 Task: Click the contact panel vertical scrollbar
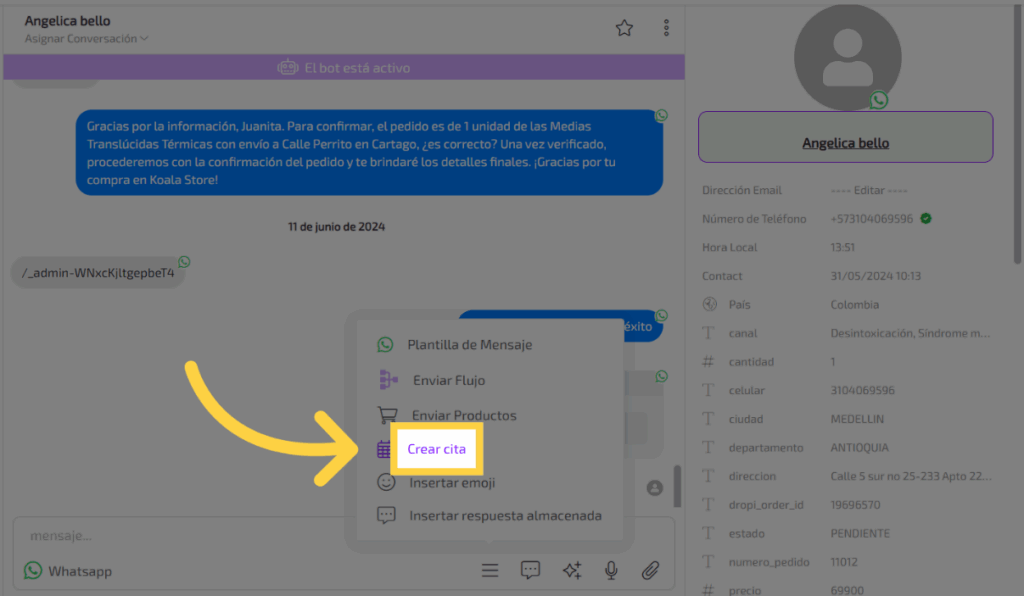tap(1017, 150)
